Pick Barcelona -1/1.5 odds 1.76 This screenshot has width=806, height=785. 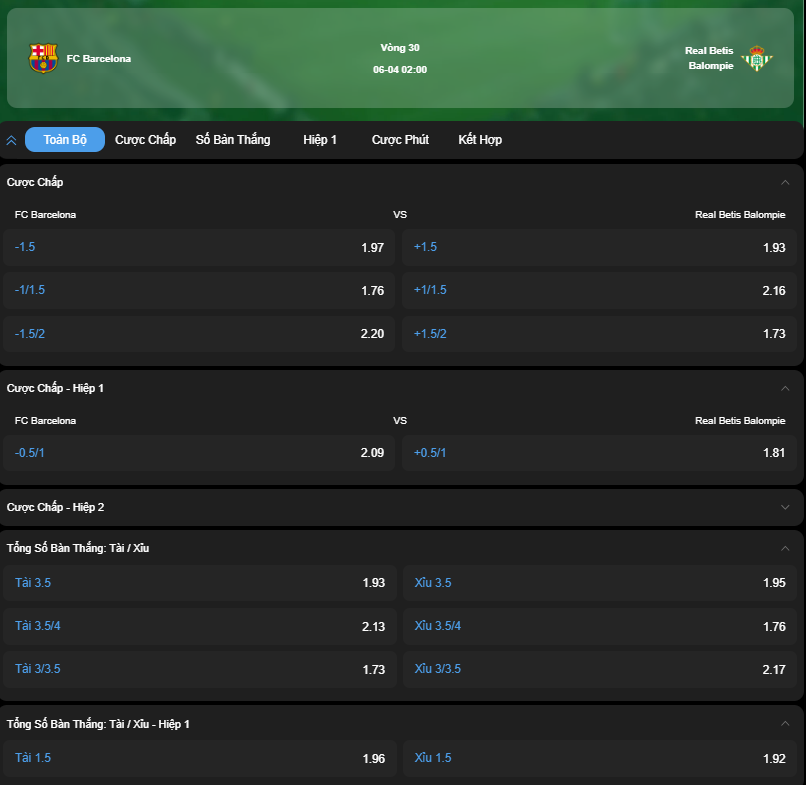pos(199,290)
